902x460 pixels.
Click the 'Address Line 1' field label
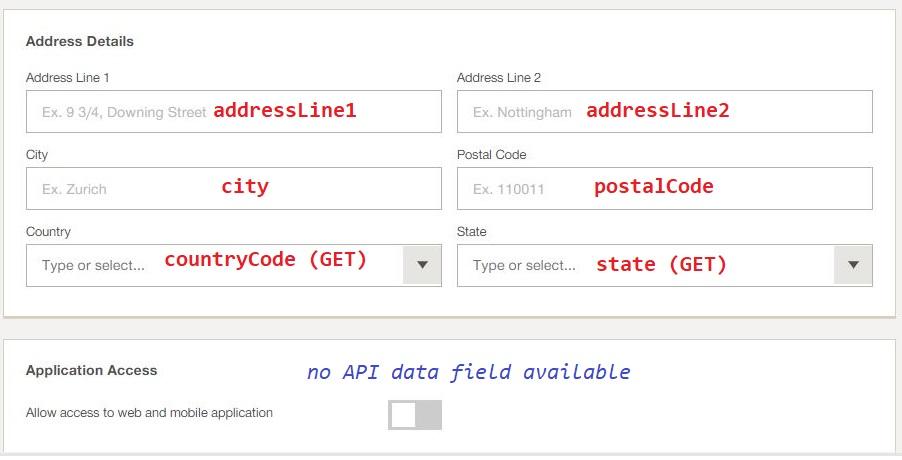(67, 78)
